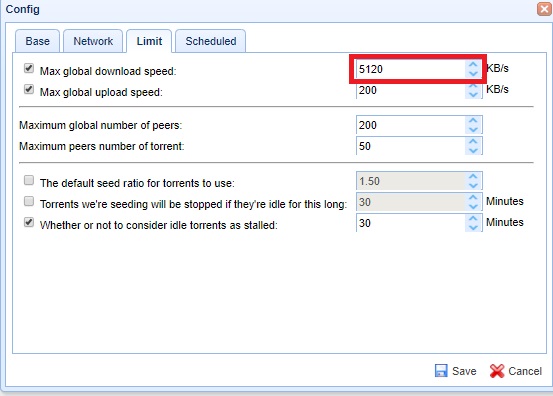Screen dimensions: 553x396
Task: Toggle Max global download speed checkbox
Action: tap(29, 68)
